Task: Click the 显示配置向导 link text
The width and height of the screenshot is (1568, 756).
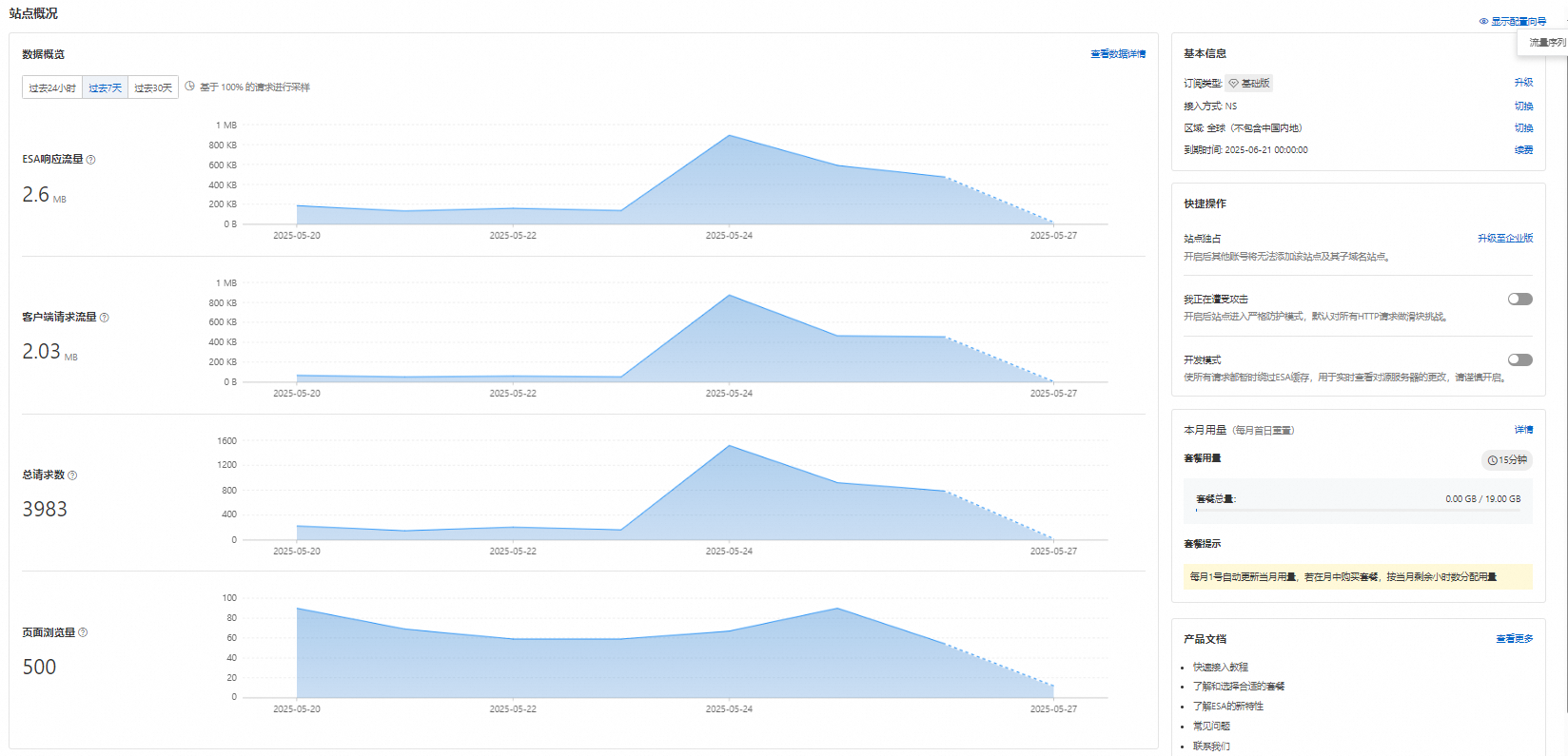Action: pos(1519,21)
